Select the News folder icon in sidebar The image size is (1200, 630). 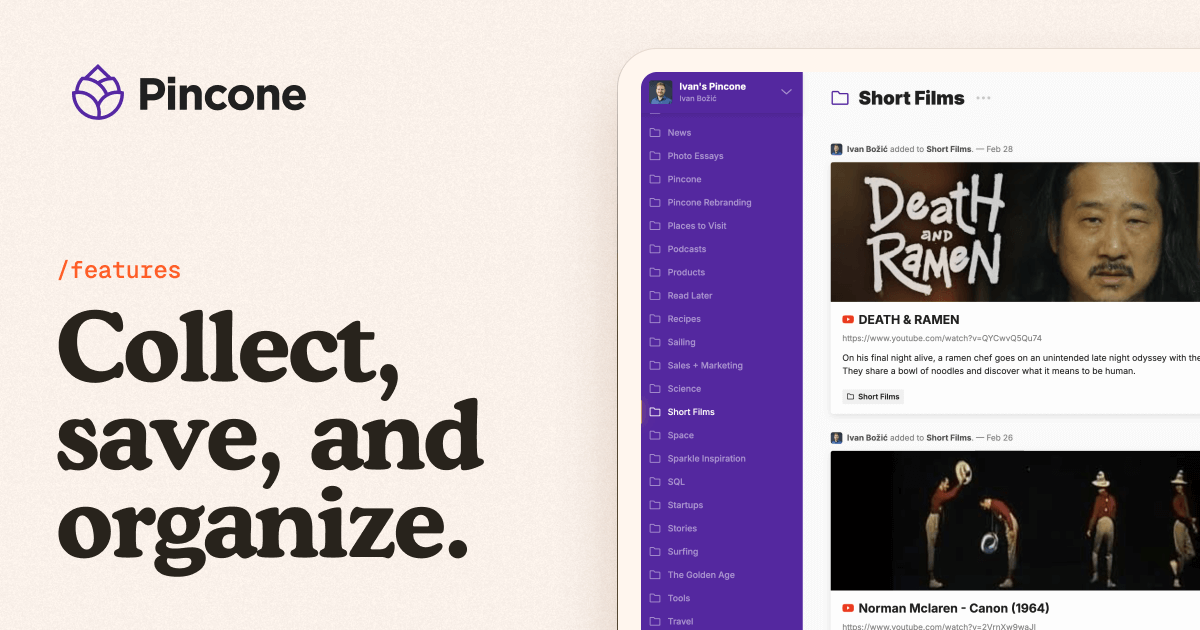coord(655,133)
